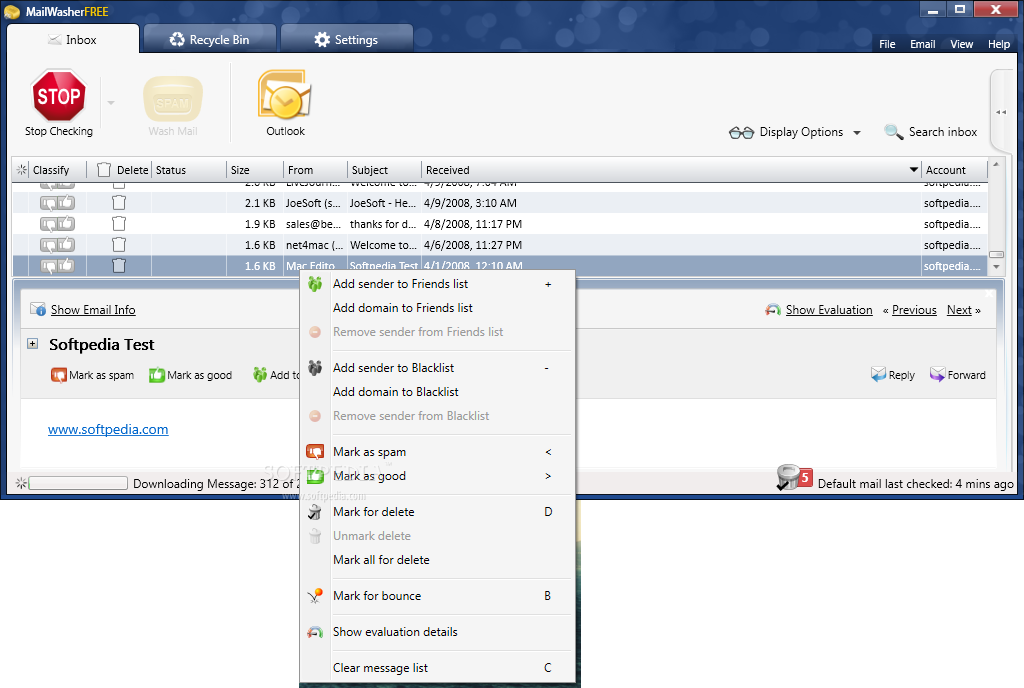Open the www.softpedia.com link

coord(108,430)
